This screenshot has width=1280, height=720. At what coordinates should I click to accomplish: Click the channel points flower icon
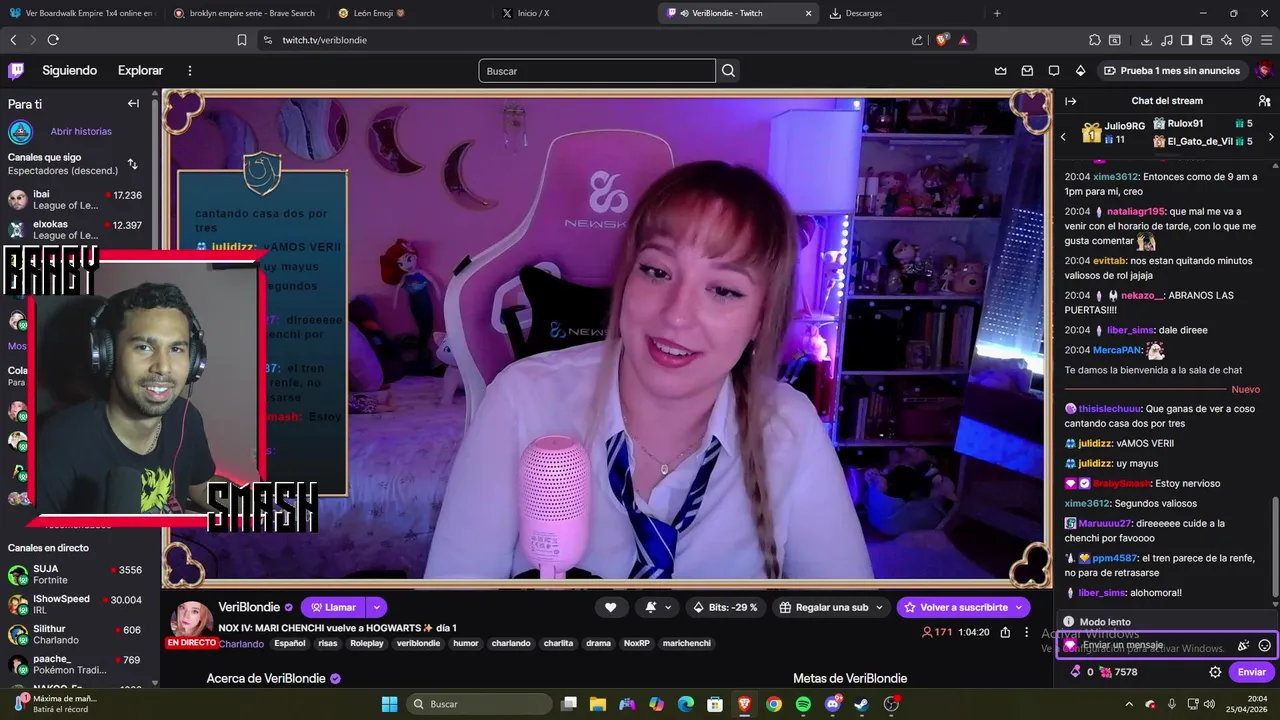click(1105, 672)
